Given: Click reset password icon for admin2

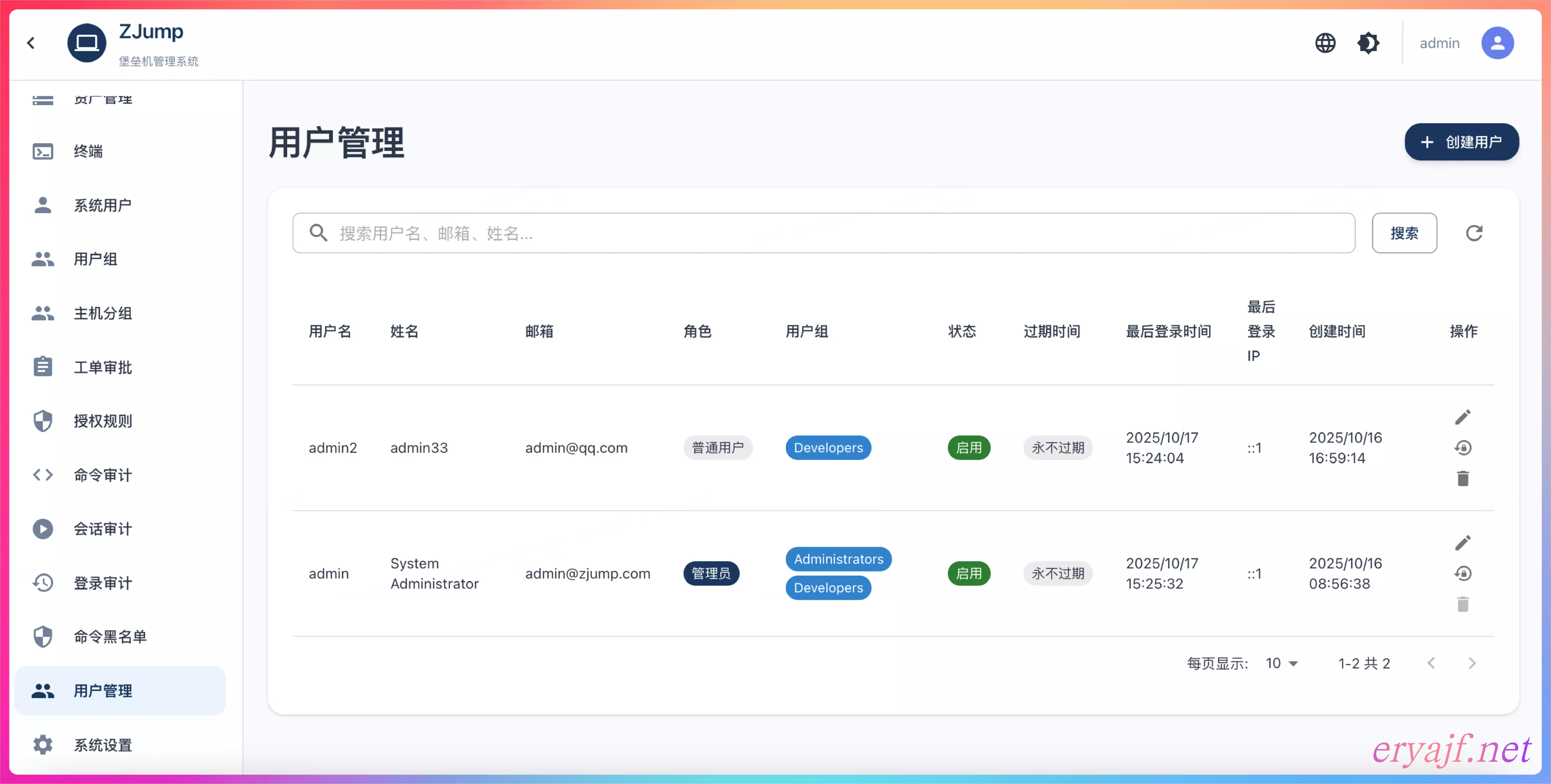Looking at the screenshot, I should (x=1463, y=447).
